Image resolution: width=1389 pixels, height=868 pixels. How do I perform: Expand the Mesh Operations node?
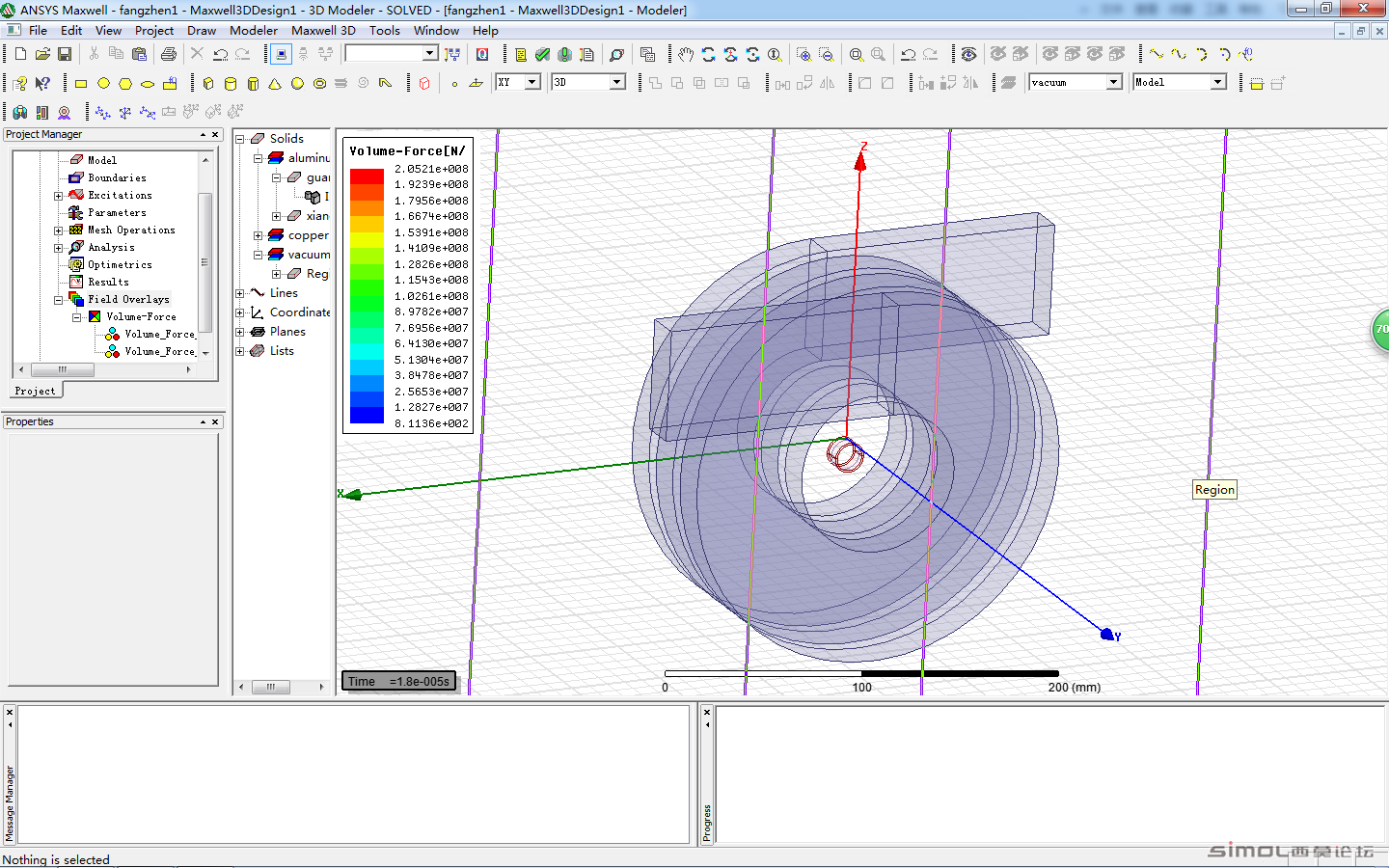58,231
